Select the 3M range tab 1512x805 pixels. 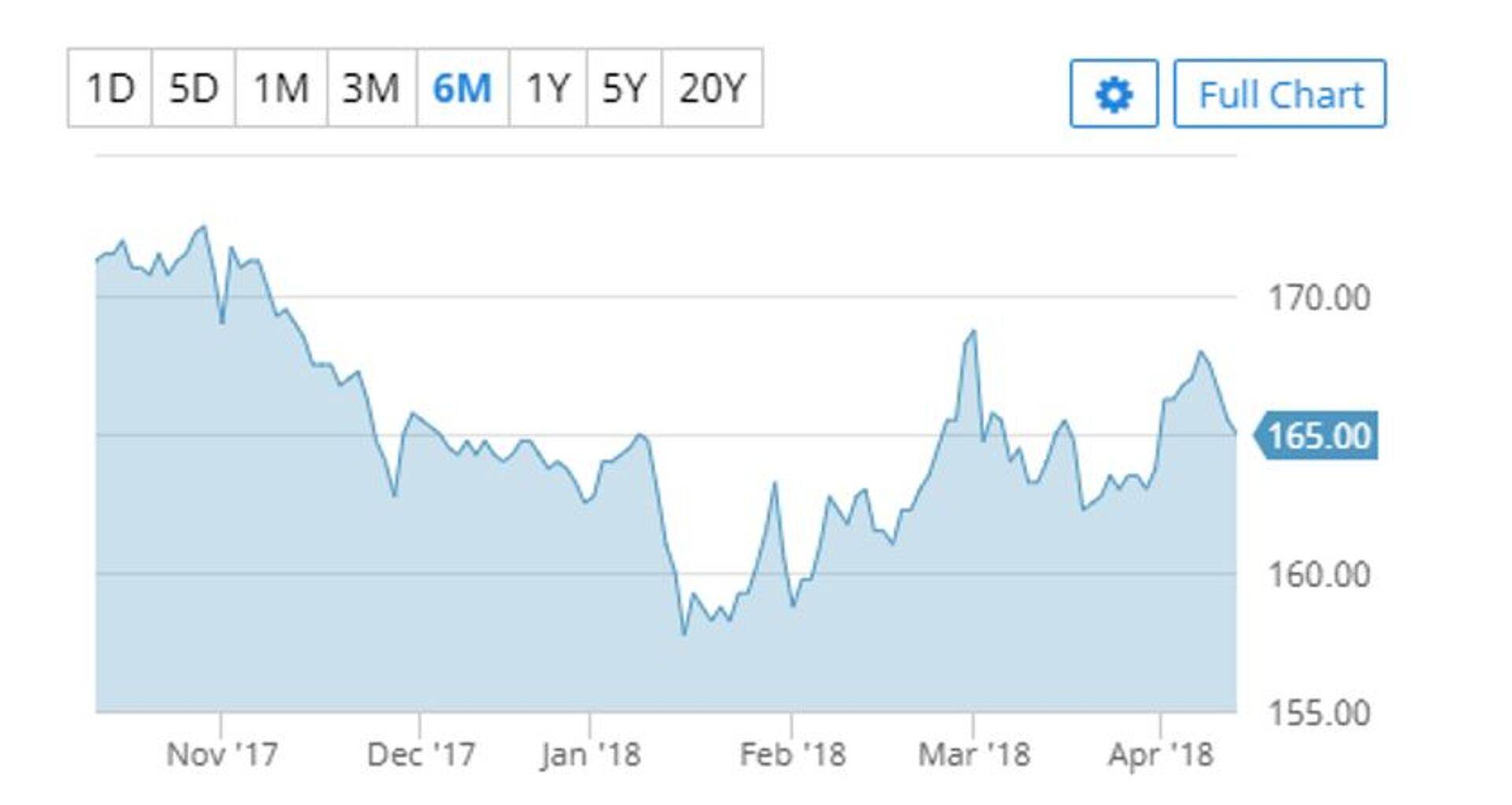371,87
